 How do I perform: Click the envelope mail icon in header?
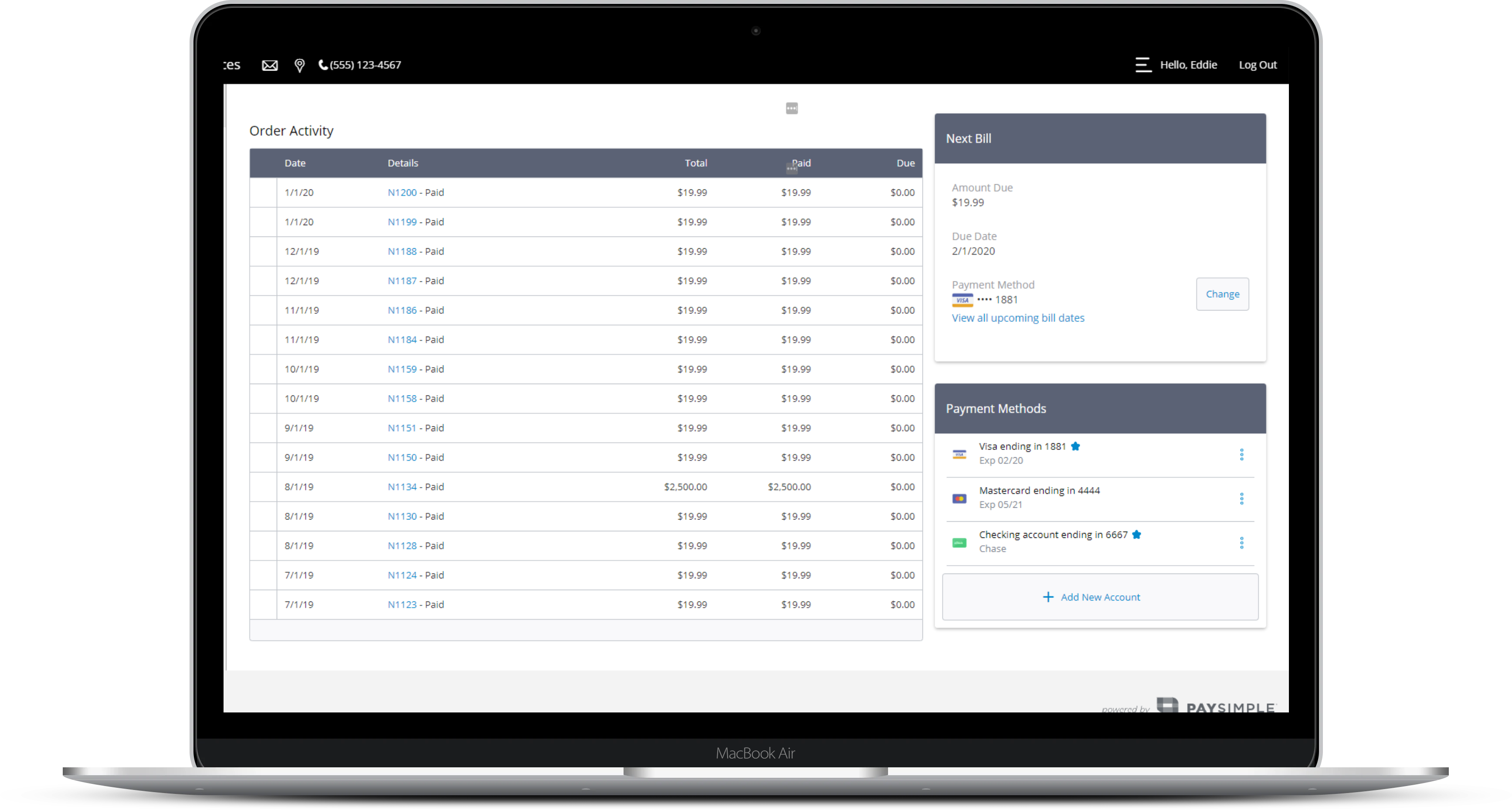[x=269, y=65]
